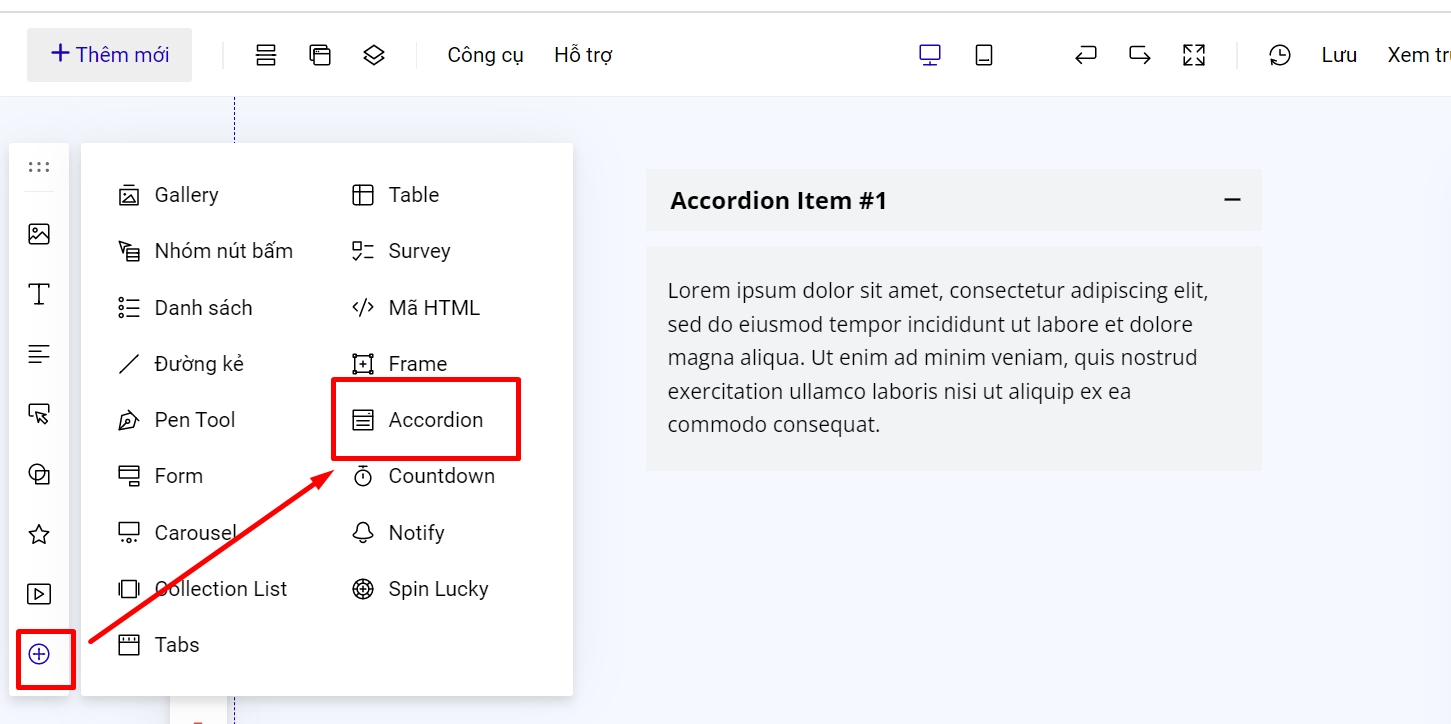Switch to mobile view mode

[984, 55]
